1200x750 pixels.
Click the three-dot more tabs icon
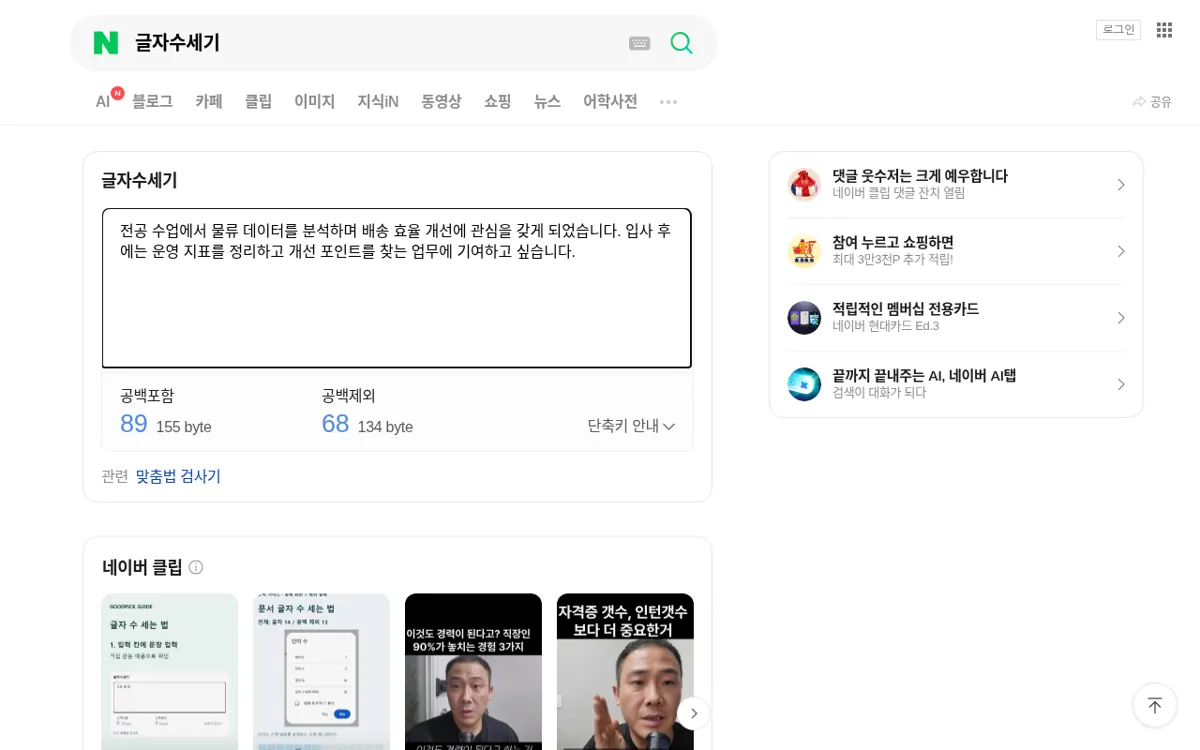[x=668, y=102]
